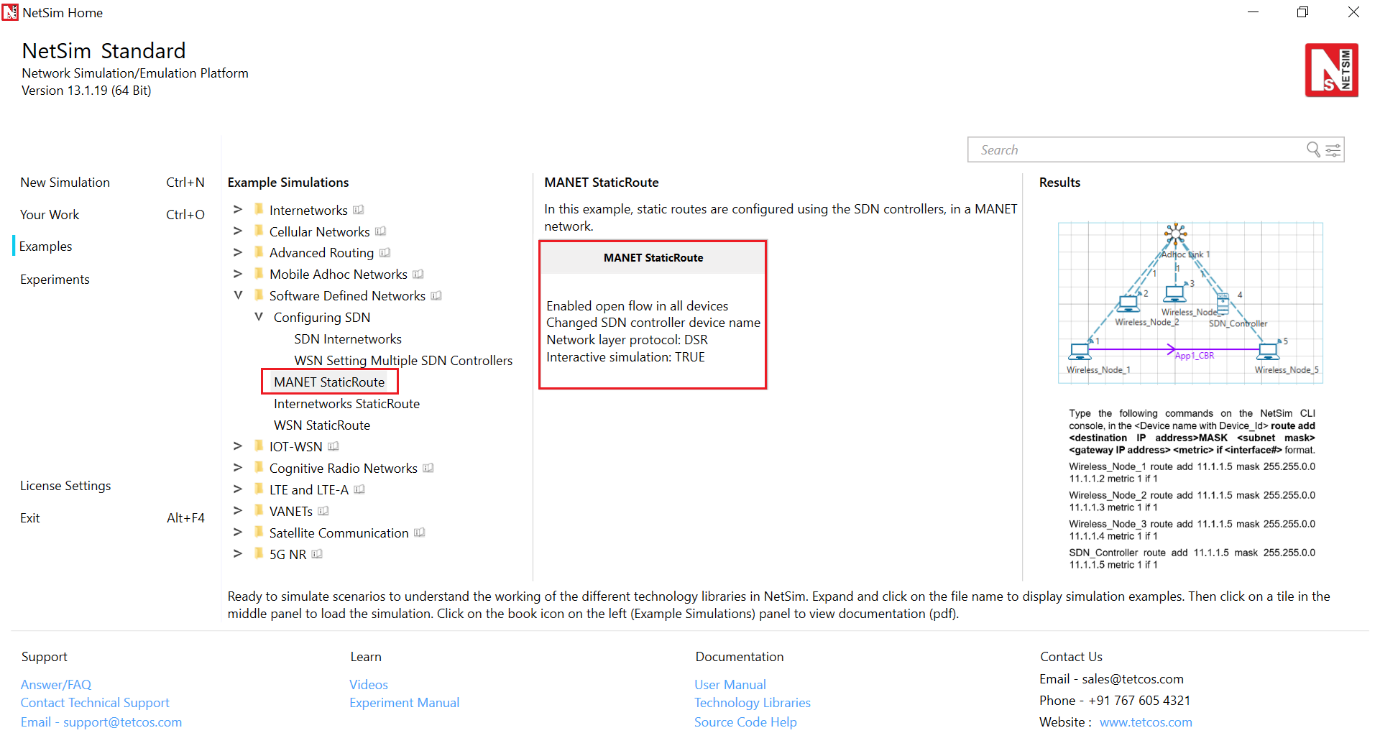Open the Satellite Communication book icon
The image size is (1380, 733).
click(x=420, y=533)
